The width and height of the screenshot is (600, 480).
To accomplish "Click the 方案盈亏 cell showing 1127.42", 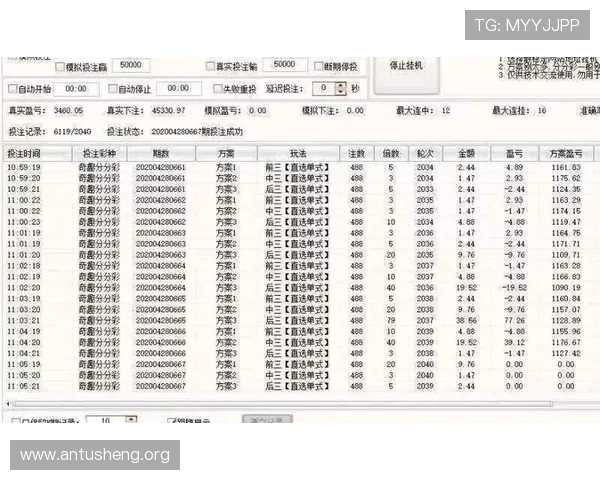I will pos(566,354).
